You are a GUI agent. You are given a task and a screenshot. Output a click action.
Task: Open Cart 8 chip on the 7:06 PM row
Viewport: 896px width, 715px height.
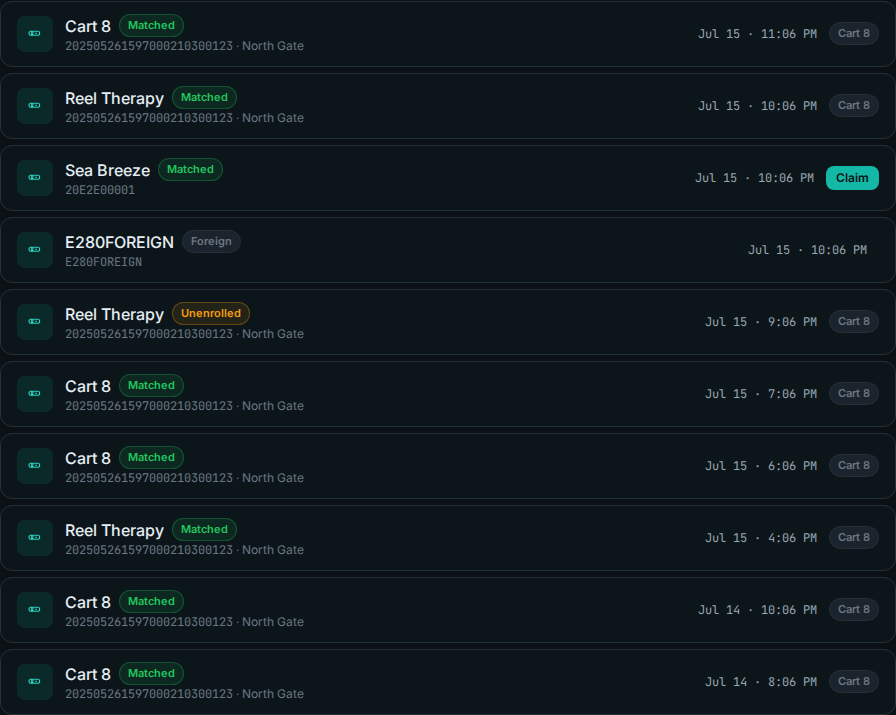(x=854, y=394)
